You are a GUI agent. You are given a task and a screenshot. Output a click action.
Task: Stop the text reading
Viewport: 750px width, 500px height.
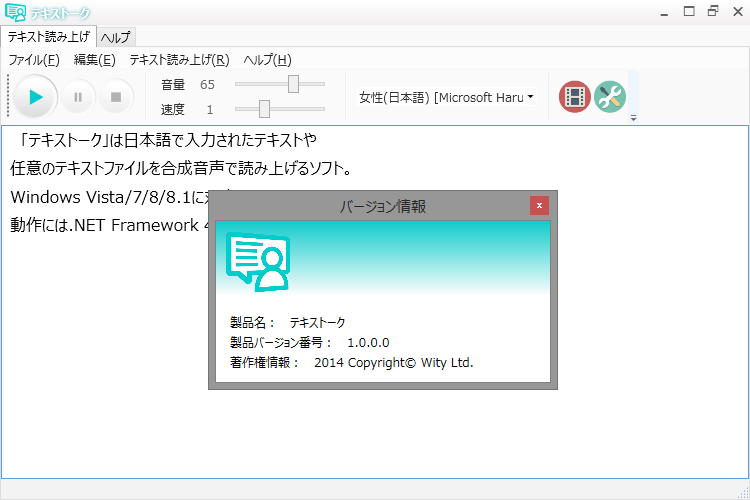[116, 97]
